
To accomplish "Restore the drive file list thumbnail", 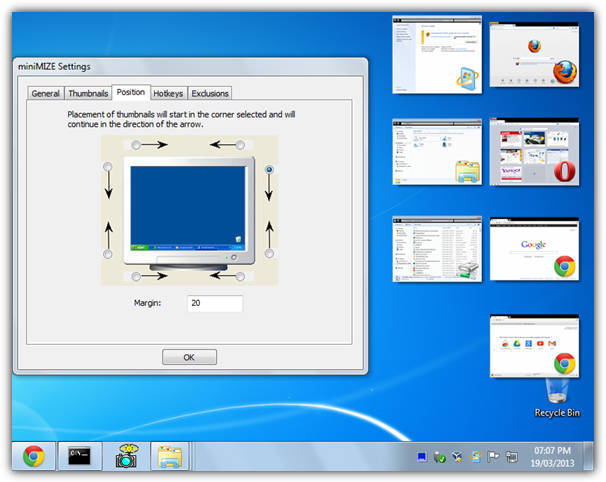I will click(x=437, y=249).
